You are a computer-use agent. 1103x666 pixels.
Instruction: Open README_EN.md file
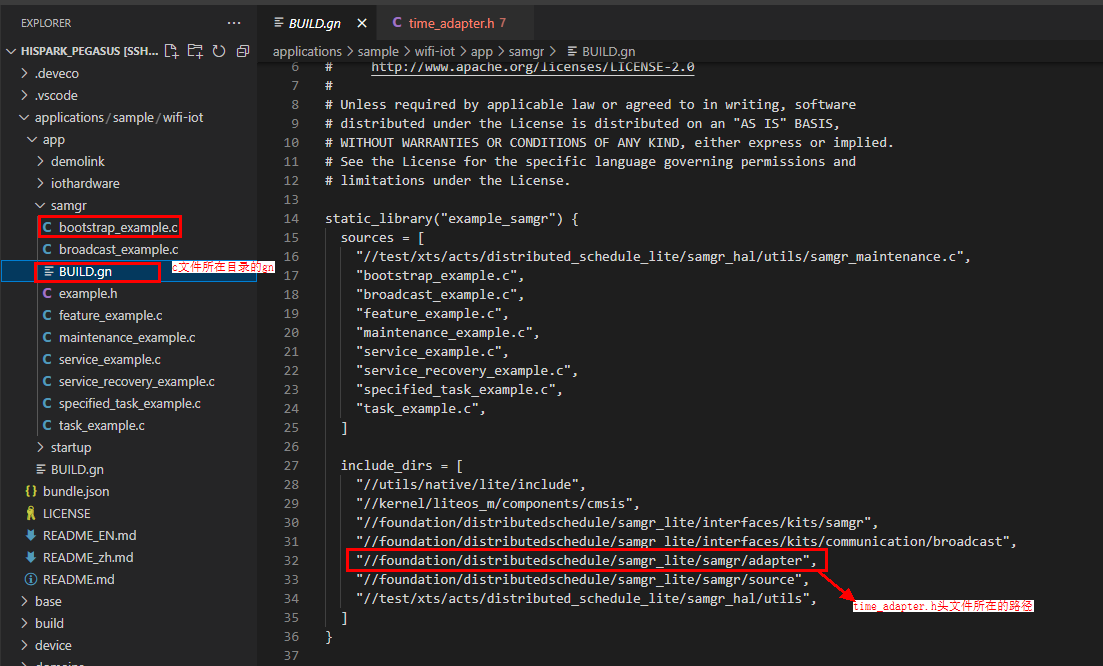click(x=89, y=535)
